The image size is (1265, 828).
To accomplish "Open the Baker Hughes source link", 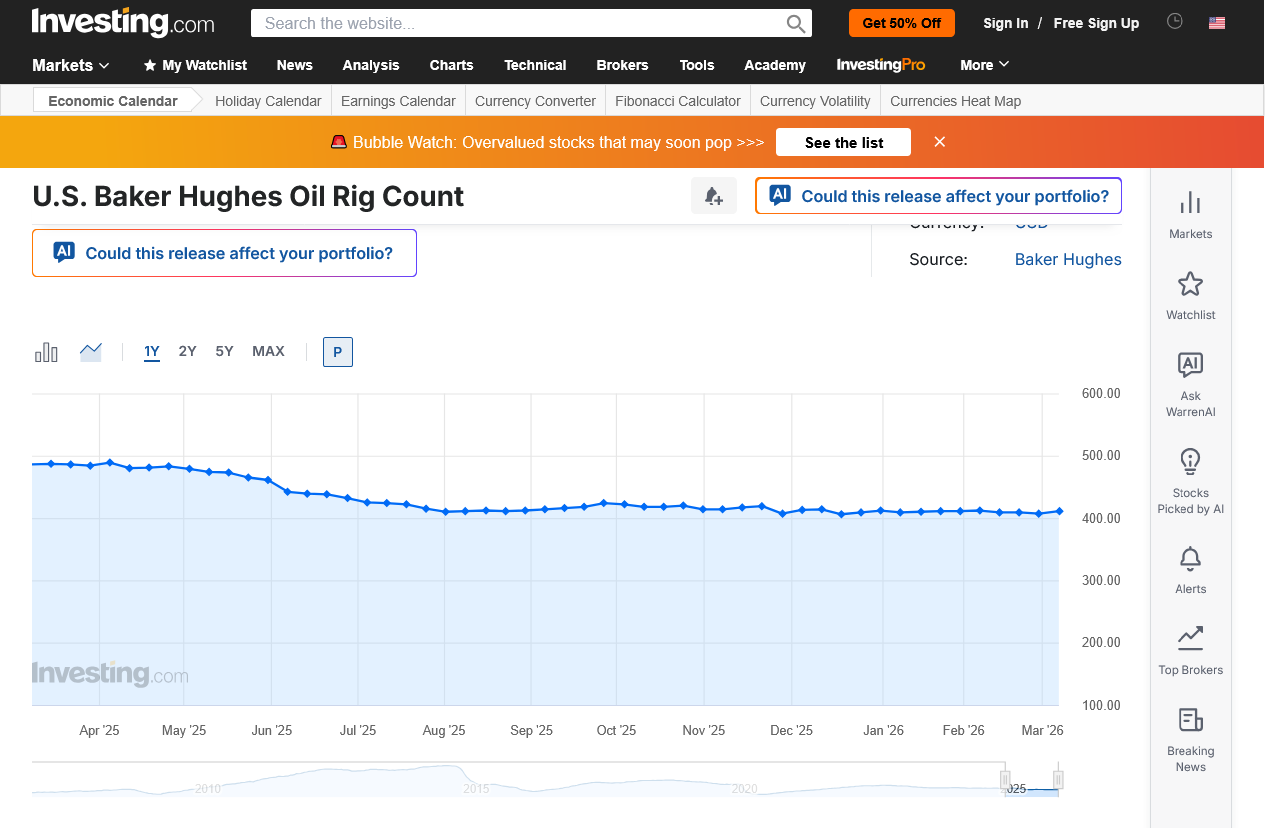I will [x=1068, y=259].
